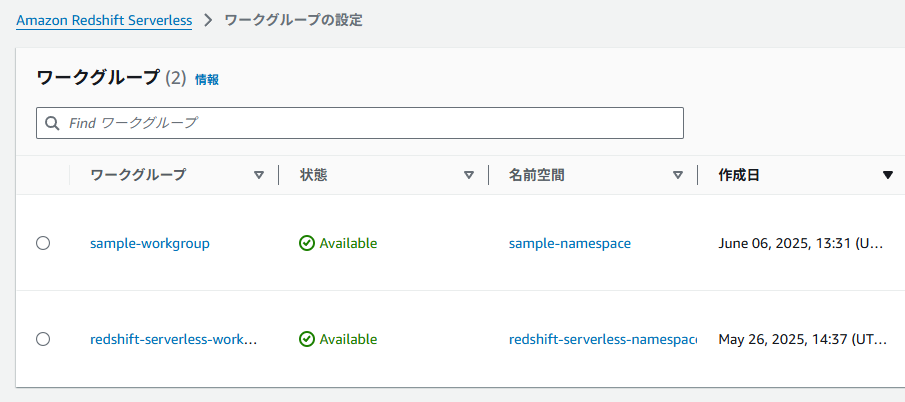Click the ワークグループ column header text
This screenshot has height=402, width=905.
click(x=138, y=175)
